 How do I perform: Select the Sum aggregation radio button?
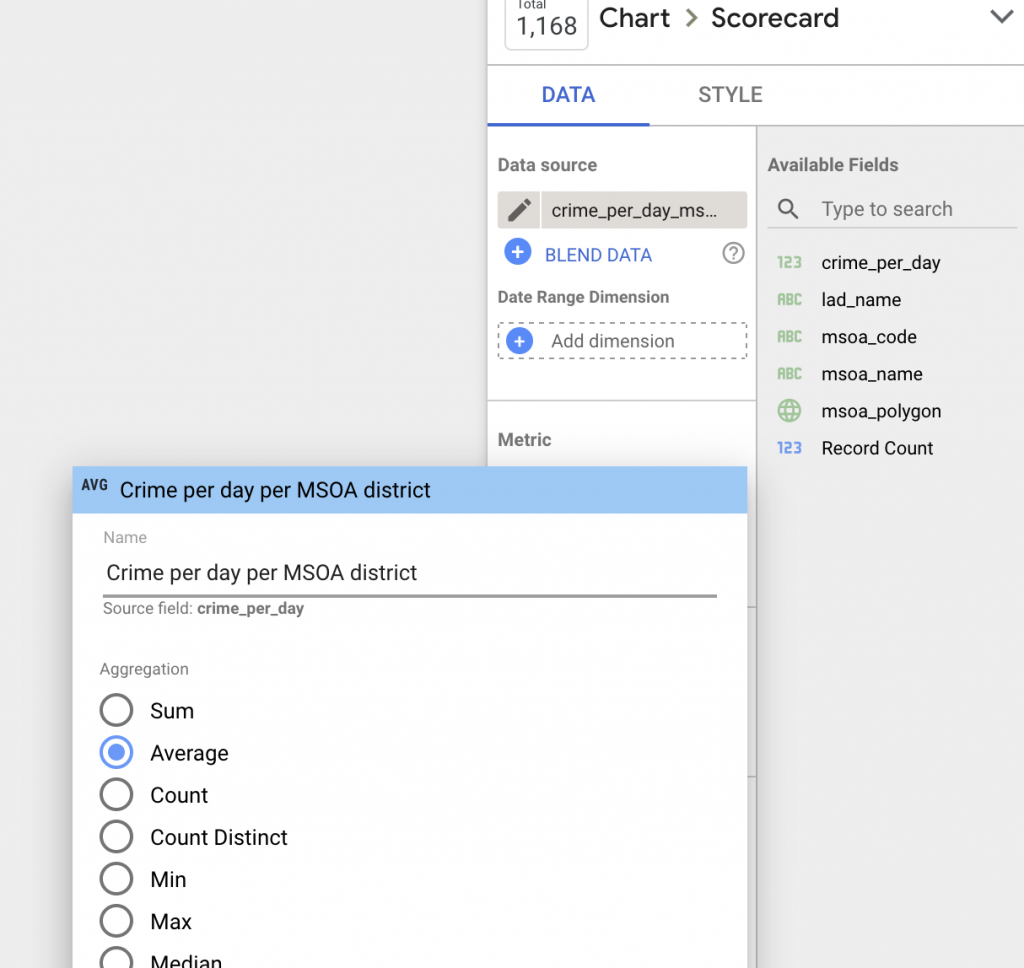click(116, 711)
